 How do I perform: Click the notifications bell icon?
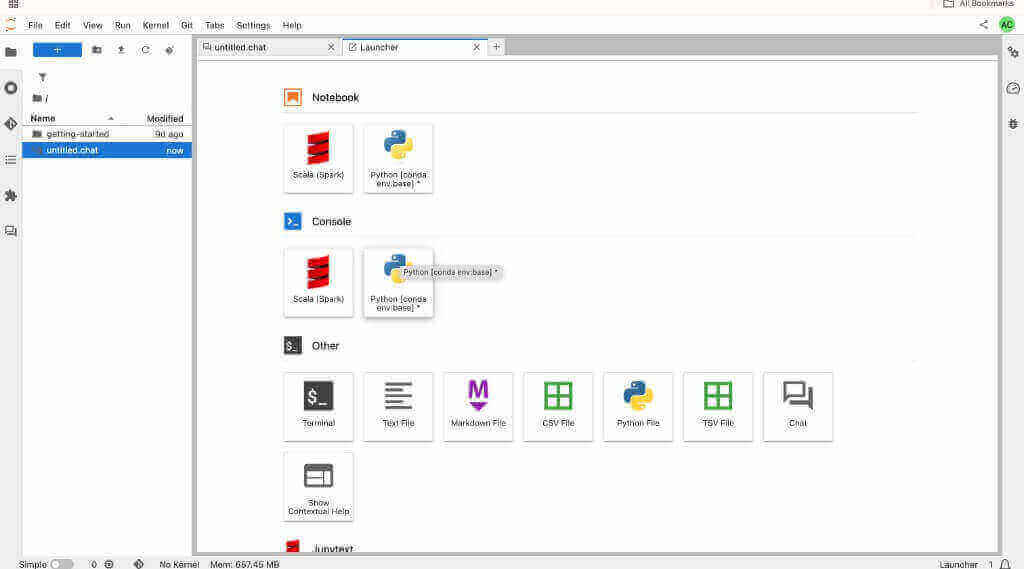click(1005, 564)
